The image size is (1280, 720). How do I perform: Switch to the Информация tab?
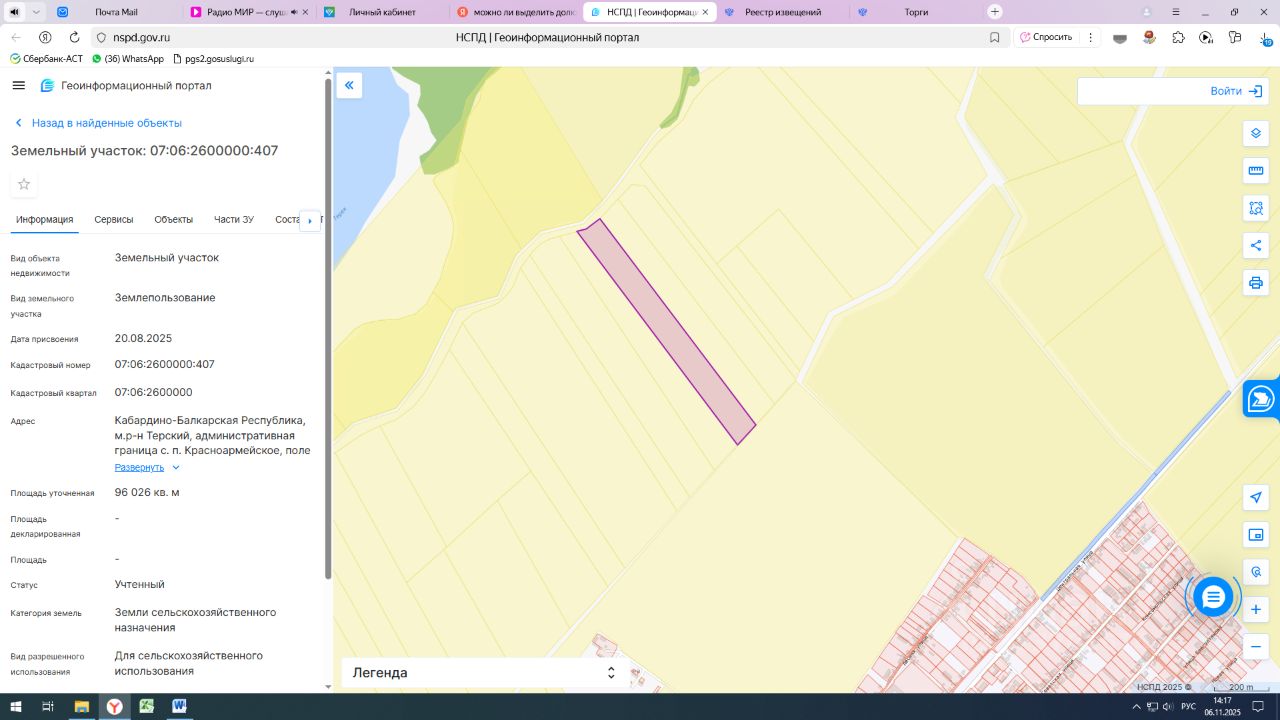(45, 220)
